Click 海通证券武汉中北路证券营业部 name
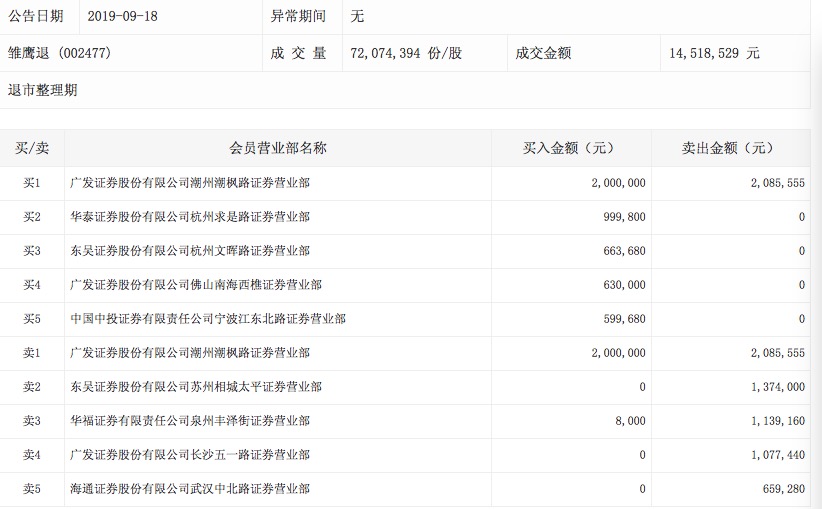Screen dimensions: 822x509 tap(190, 489)
